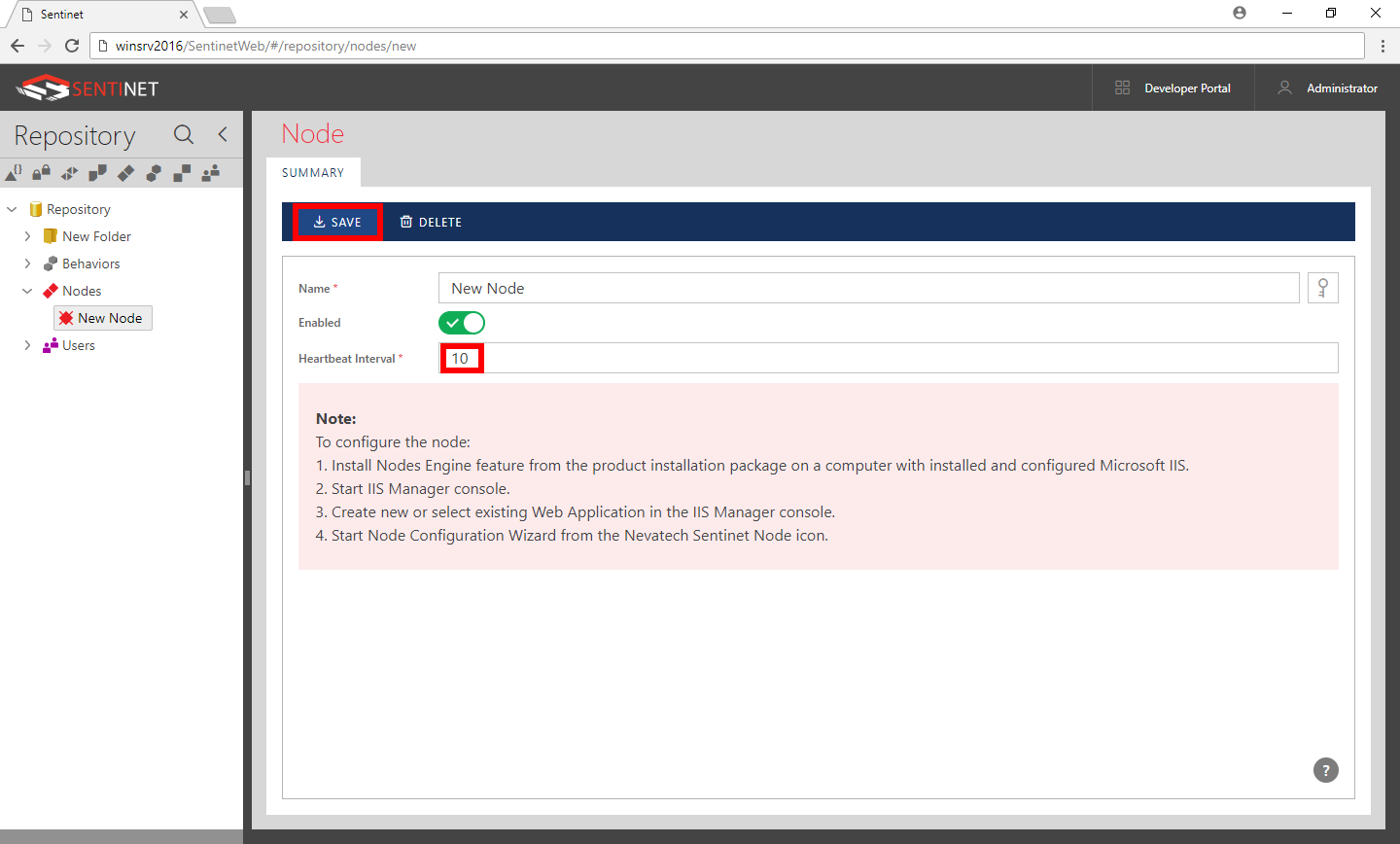Delete the node

pyautogui.click(x=431, y=222)
